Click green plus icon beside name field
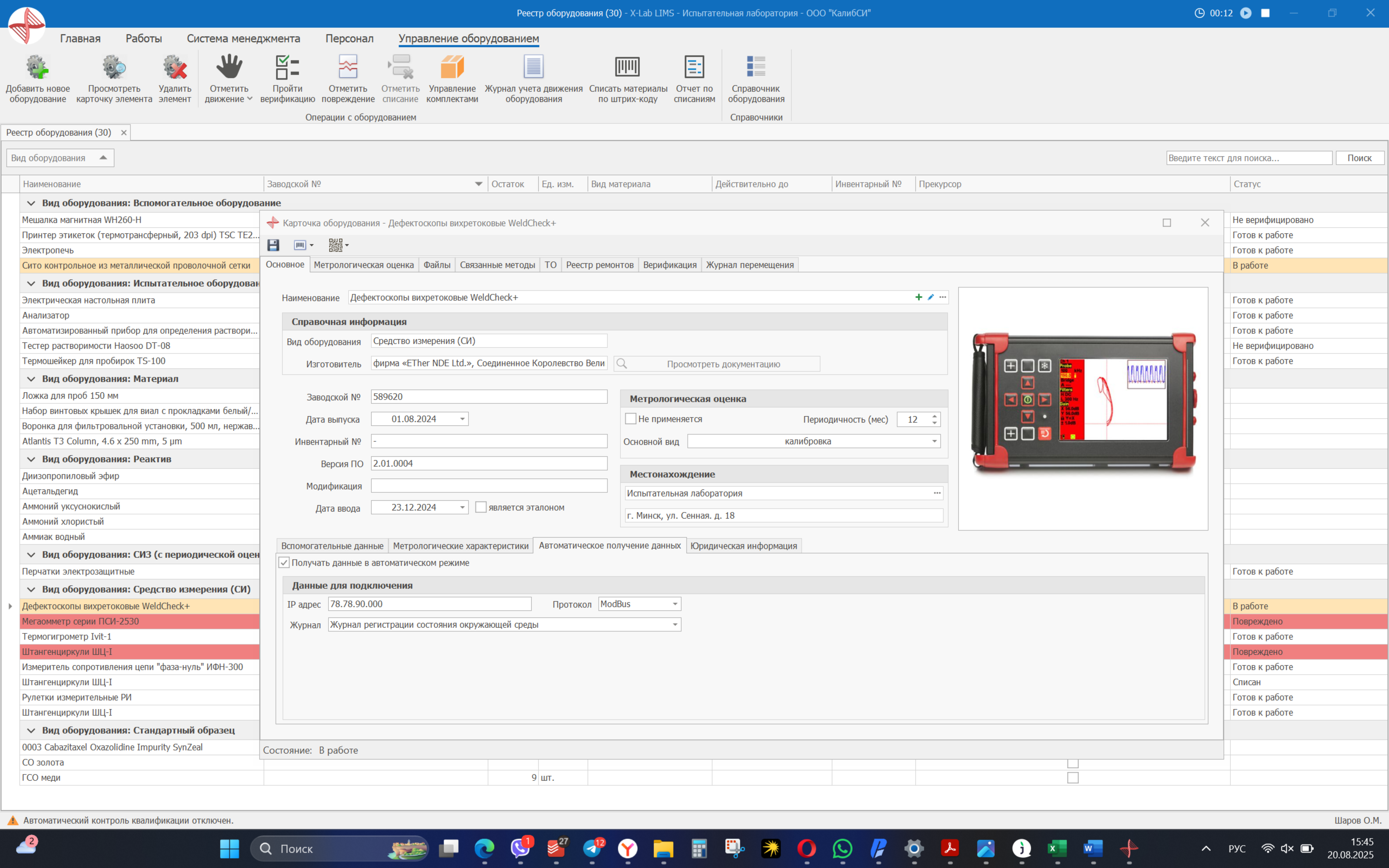 click(918, 297)
